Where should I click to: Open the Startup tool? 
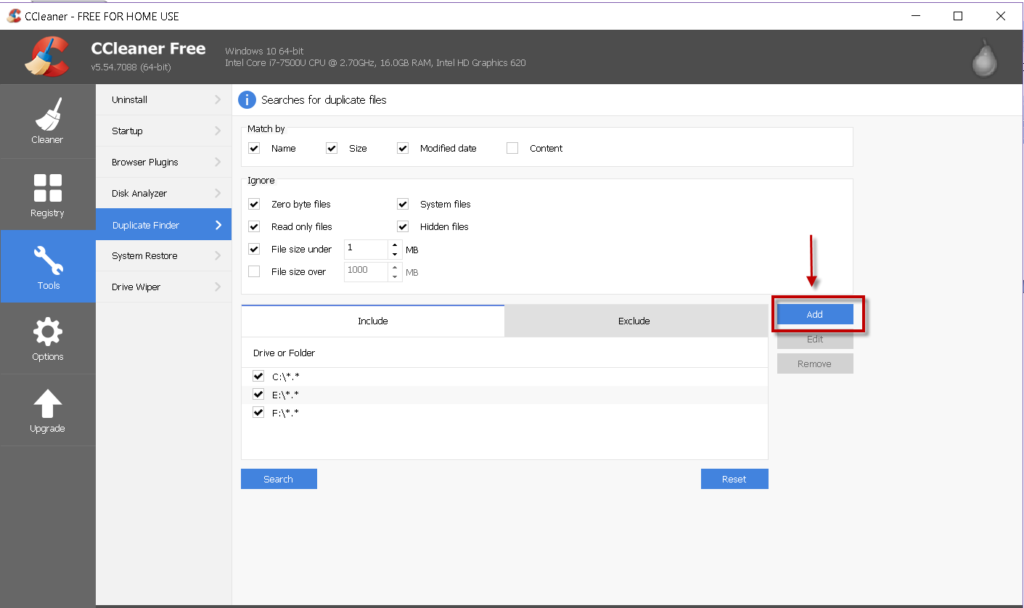(163, 131)
